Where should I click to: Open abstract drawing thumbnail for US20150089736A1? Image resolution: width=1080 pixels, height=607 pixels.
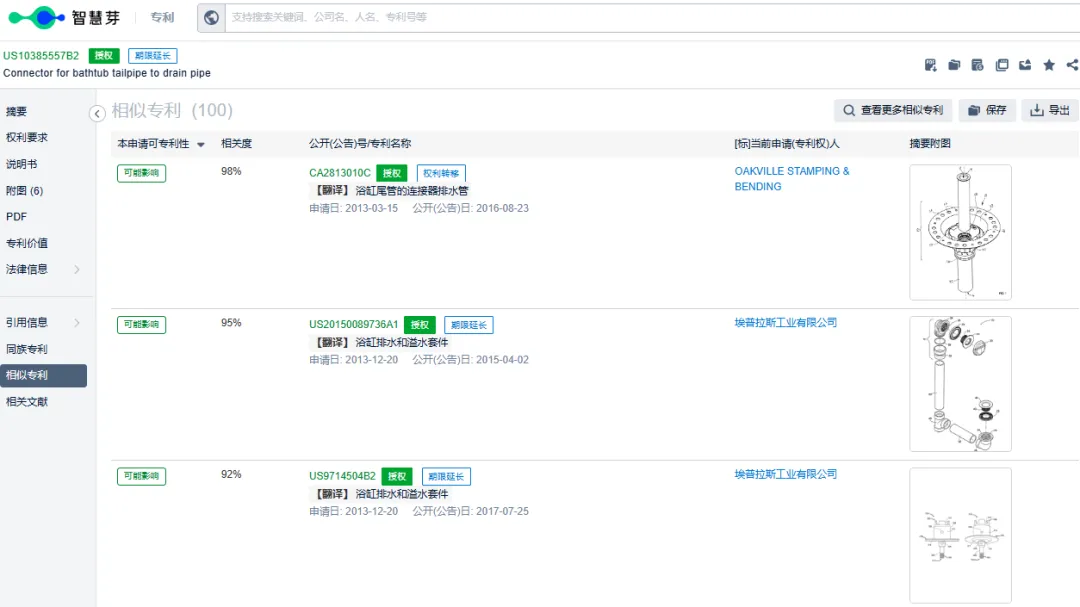[x=960, y=384]
